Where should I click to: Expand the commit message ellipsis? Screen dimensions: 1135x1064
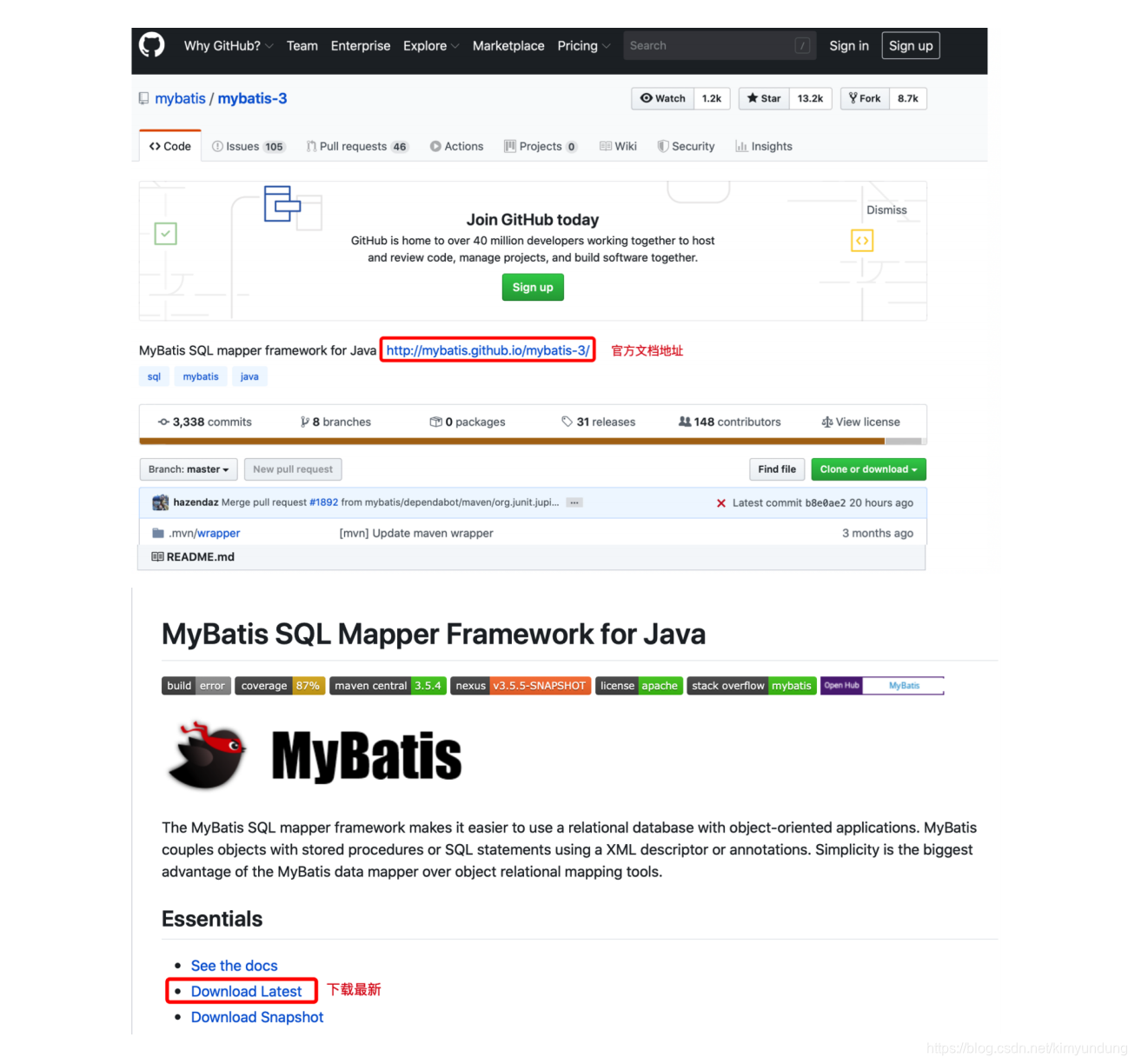point(574,502)
